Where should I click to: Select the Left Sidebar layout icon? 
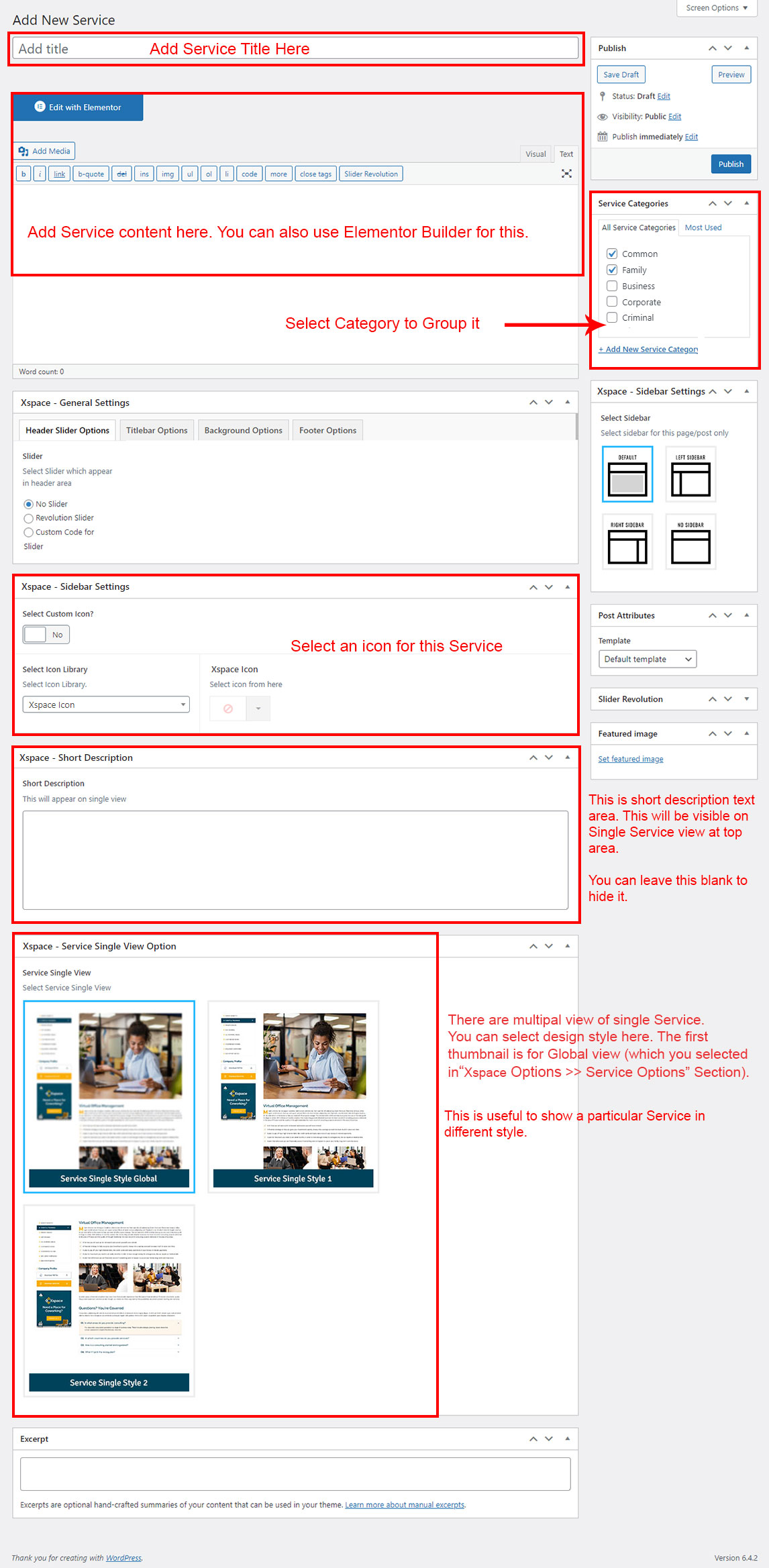click(x=690, y=474)
